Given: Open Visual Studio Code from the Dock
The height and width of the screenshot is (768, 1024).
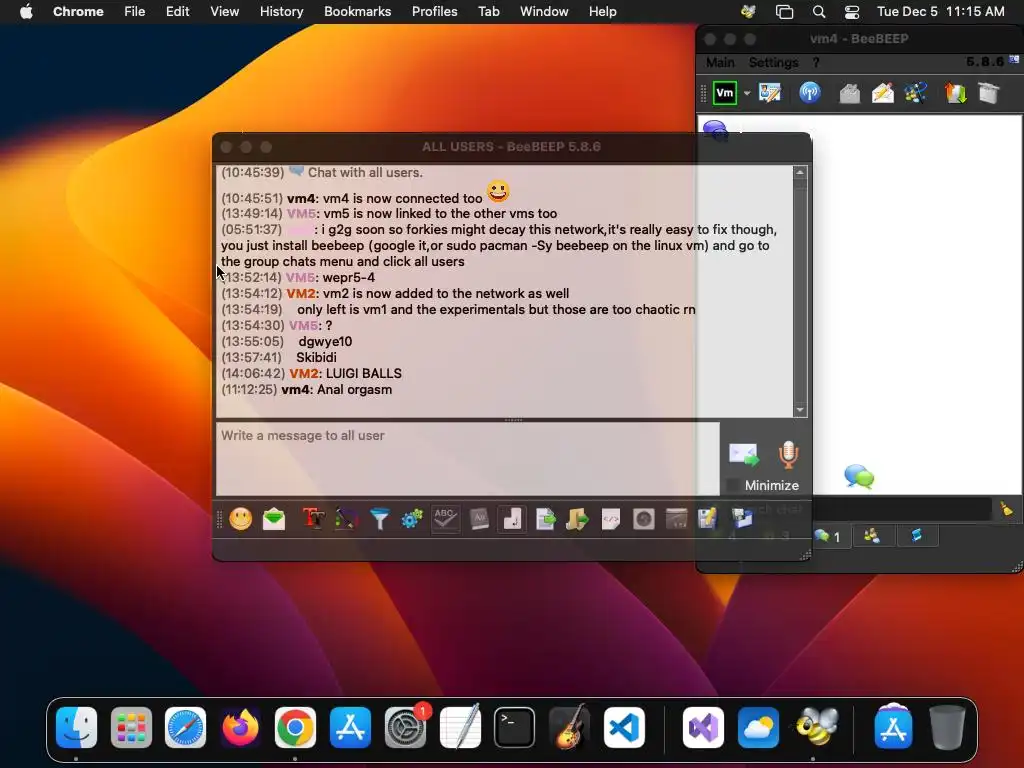Looking at the screenshot, I should [x=624, y=727].
